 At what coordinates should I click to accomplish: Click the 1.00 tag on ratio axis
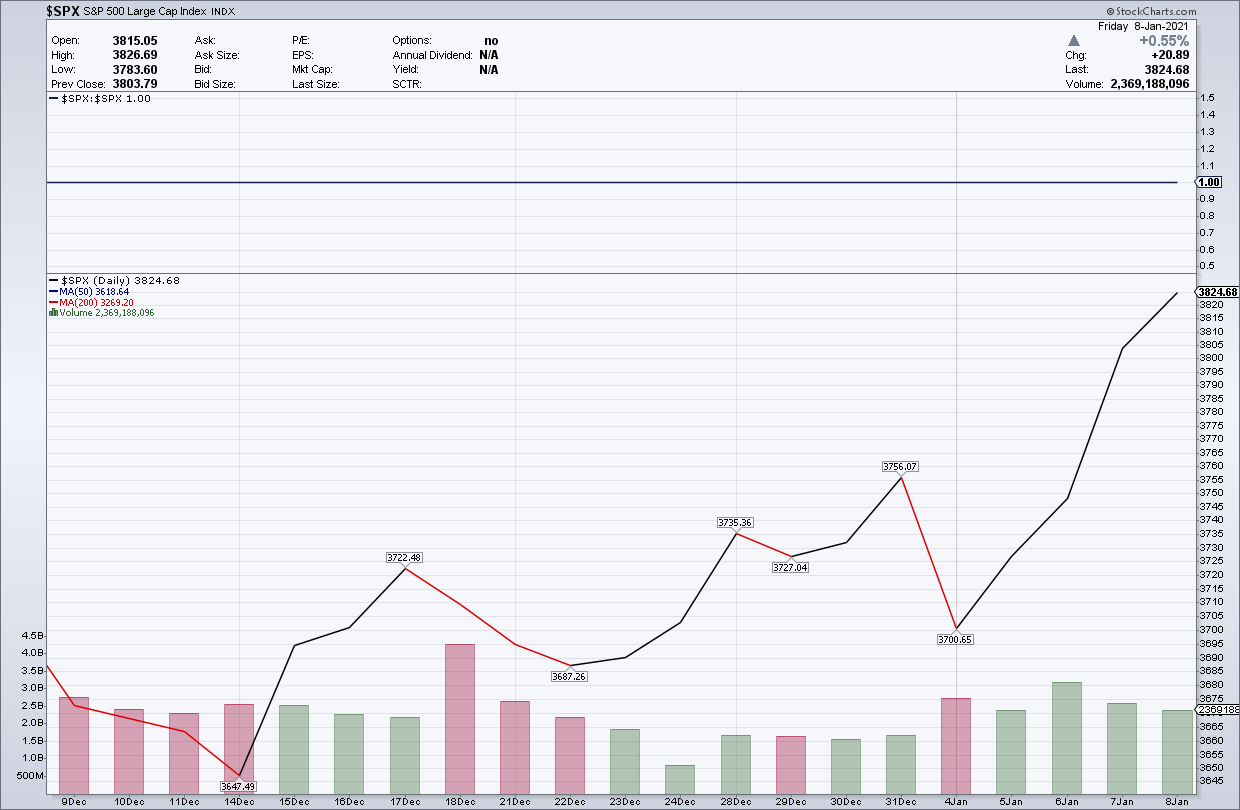tap(1209, 182)
